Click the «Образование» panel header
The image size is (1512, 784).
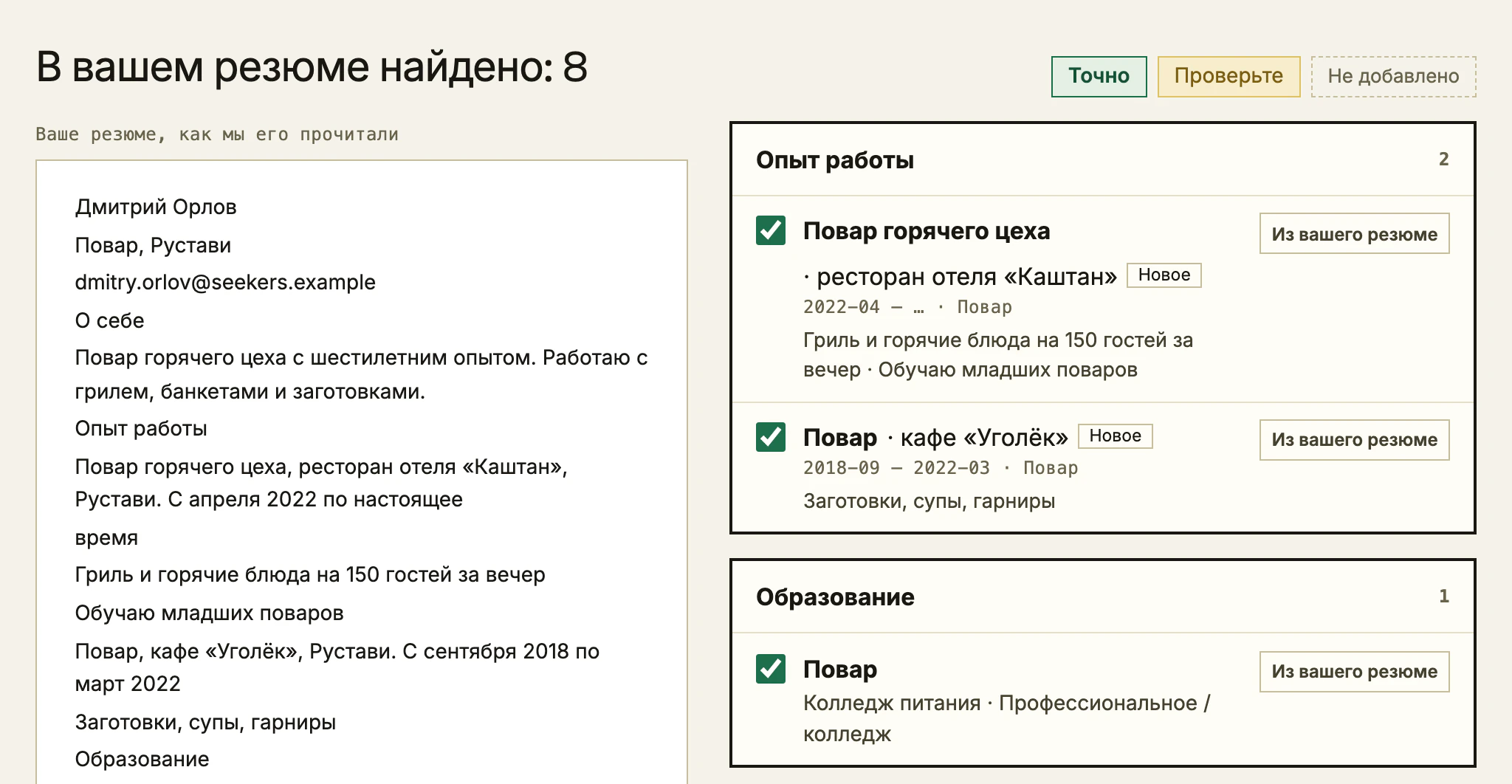(1103, 596)
